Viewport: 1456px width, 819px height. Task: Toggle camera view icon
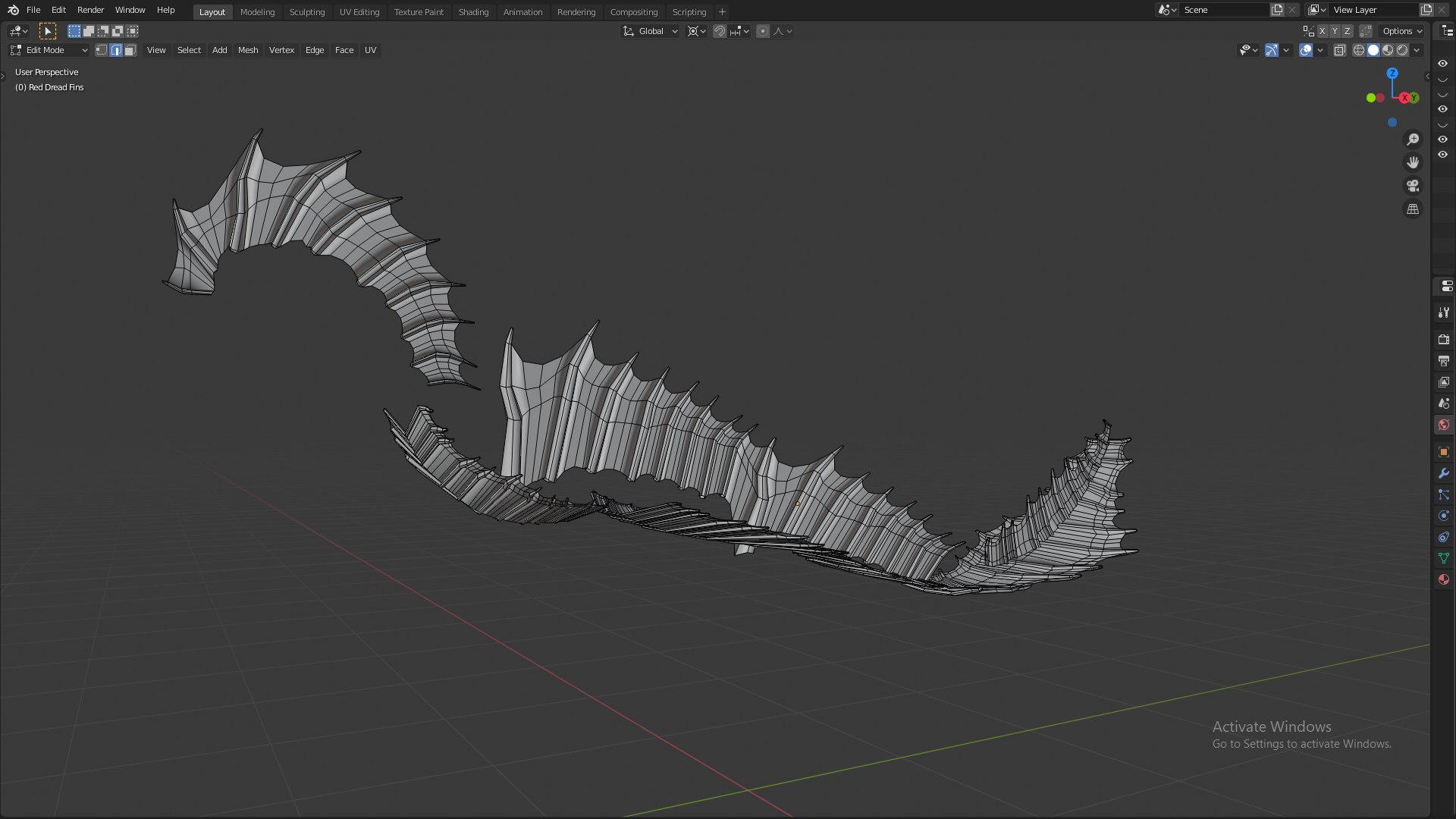tap(1413, 186)
